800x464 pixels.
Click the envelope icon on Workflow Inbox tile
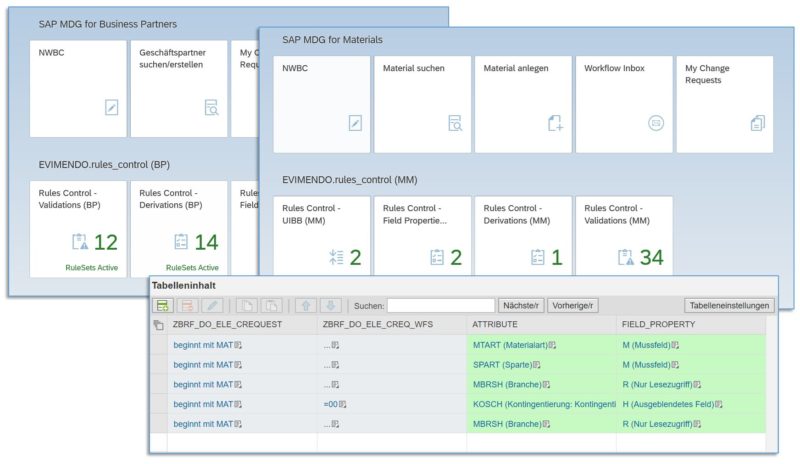[x=656, y=123]
